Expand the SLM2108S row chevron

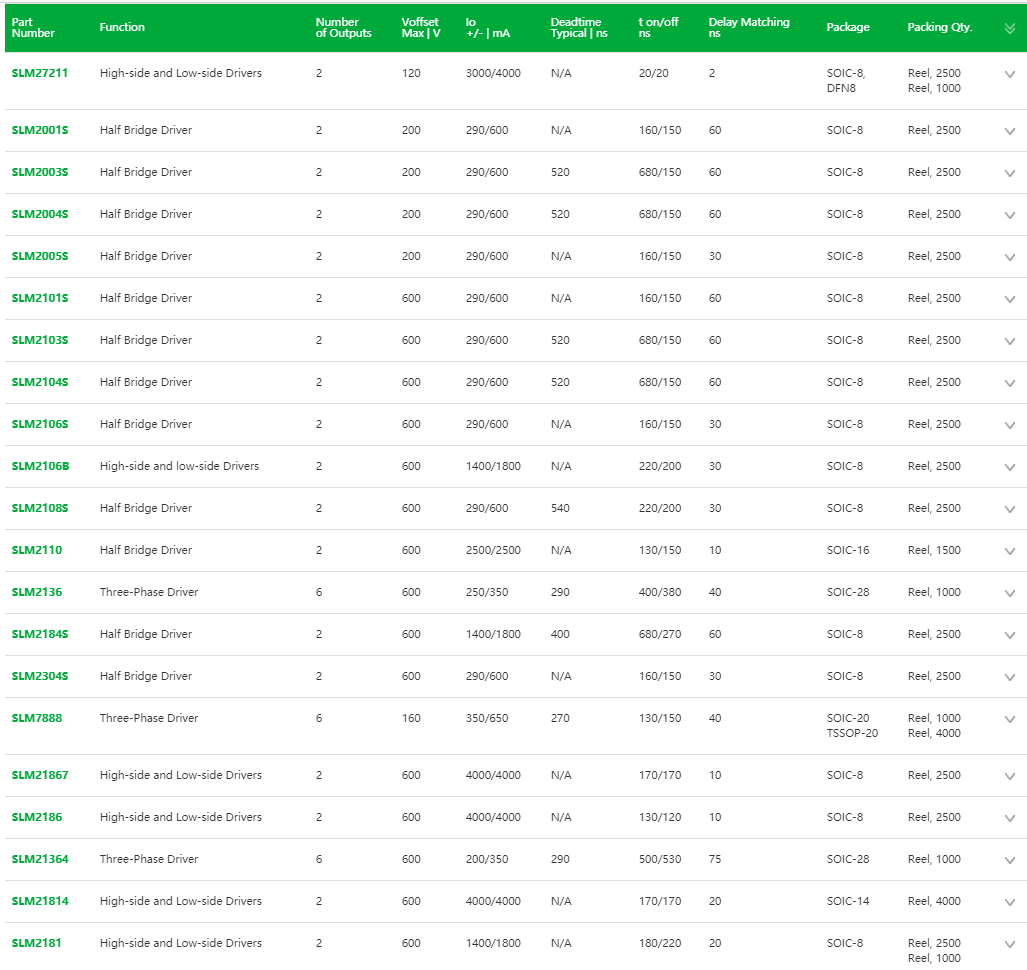(x=1009, y=509)
